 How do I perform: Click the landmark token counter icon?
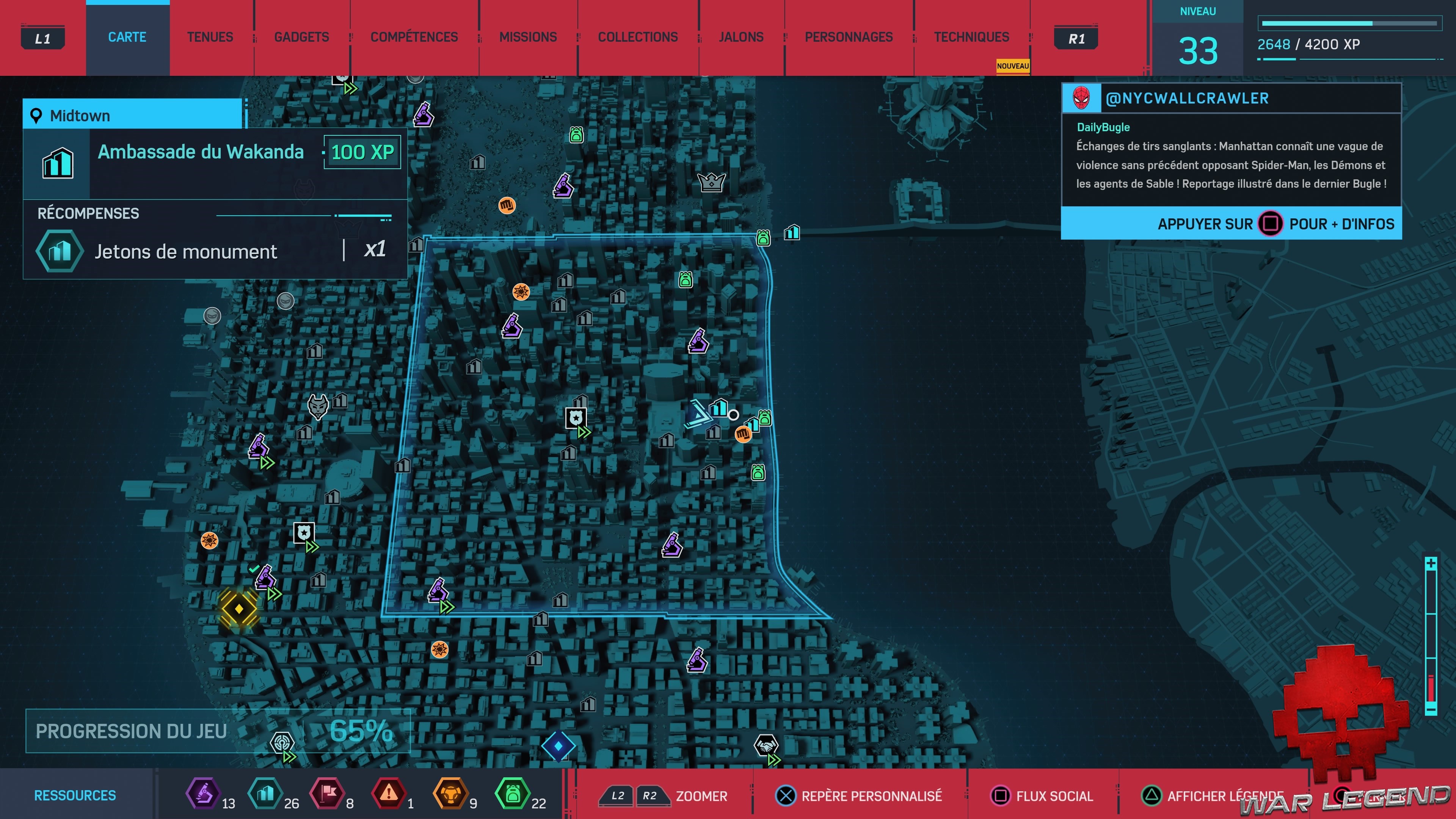[265, 794]
